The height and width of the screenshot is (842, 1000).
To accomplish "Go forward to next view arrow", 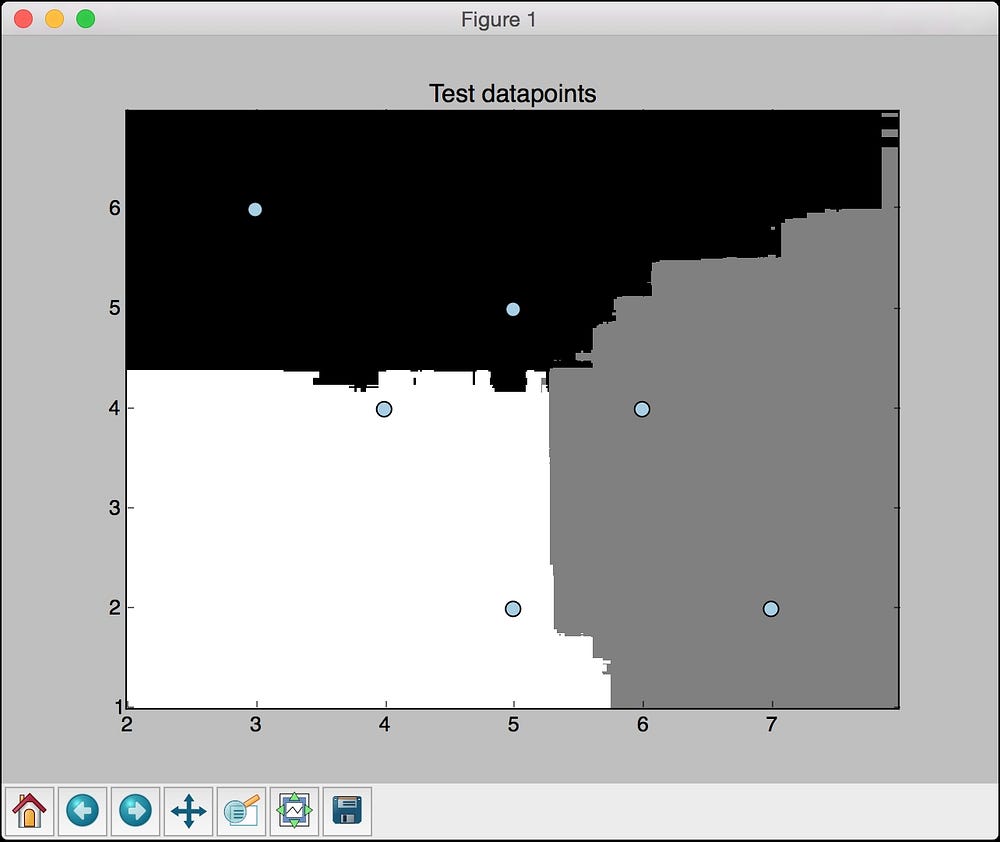I will coord(135,811).
